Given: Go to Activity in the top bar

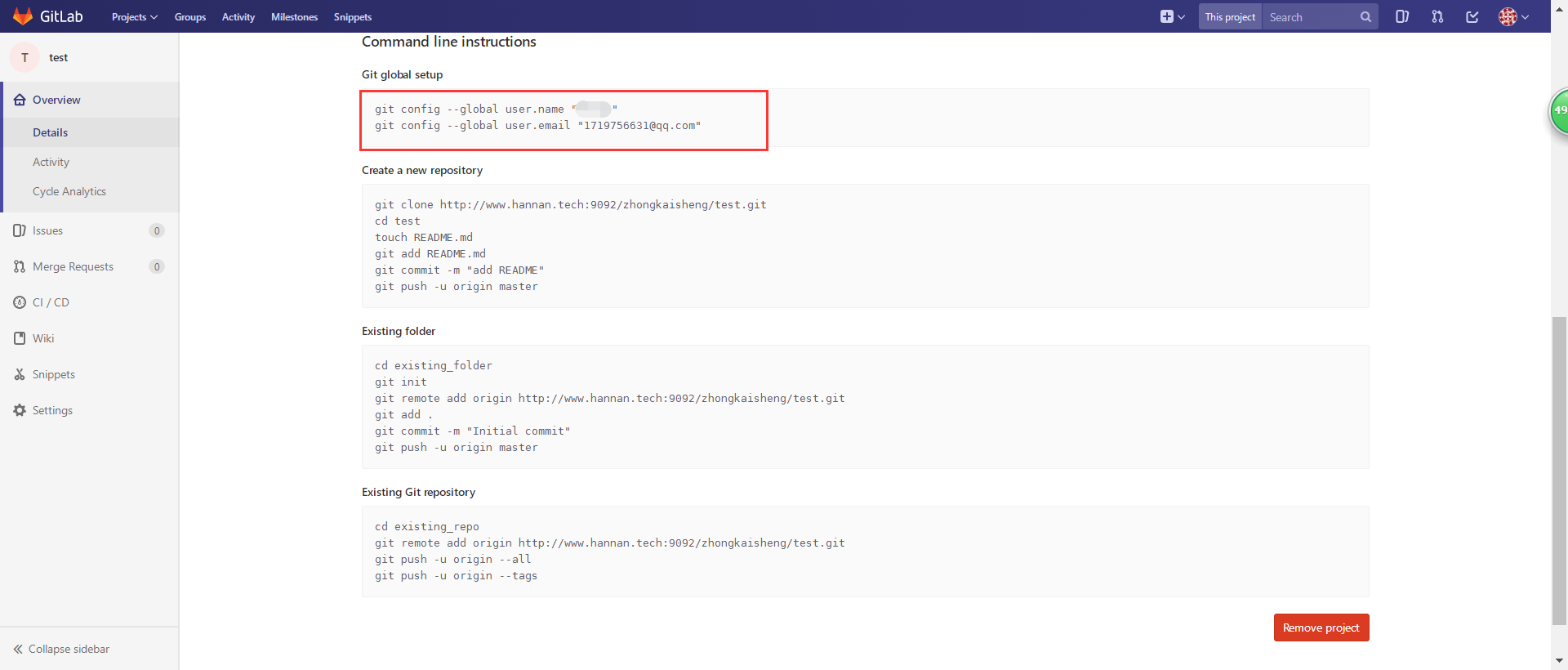Looking at the screenshot, I should pyautogui.click(x=238, y=17).
